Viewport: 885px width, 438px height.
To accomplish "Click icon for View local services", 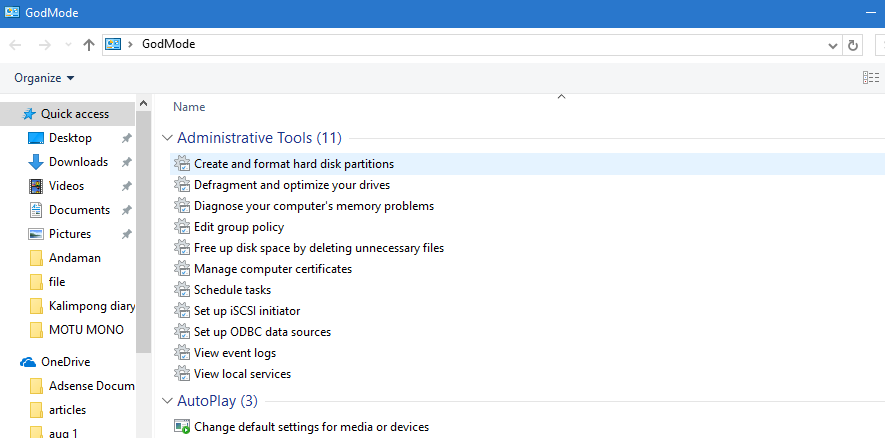I will click(x=182, y=374).
